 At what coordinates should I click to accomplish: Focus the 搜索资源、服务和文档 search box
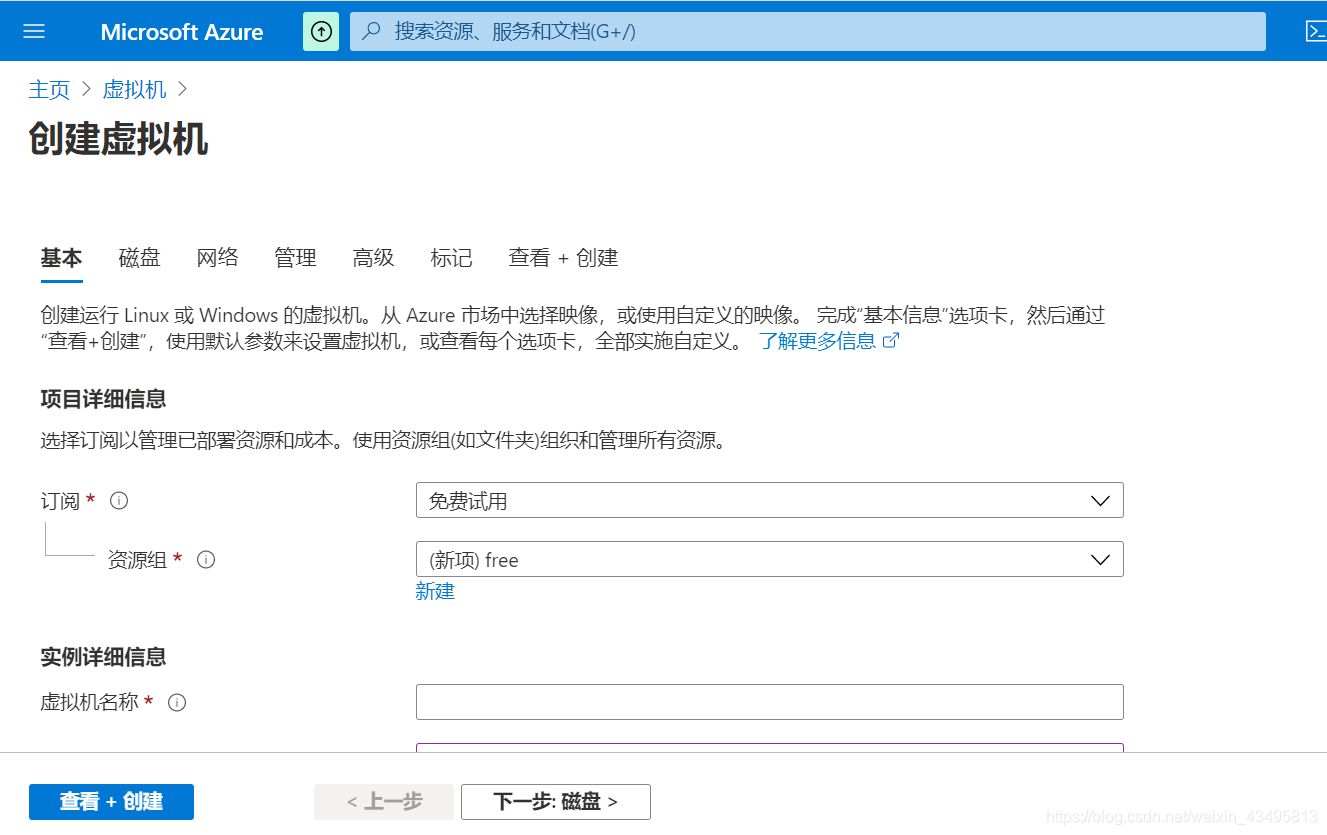(x=808, y=31)
